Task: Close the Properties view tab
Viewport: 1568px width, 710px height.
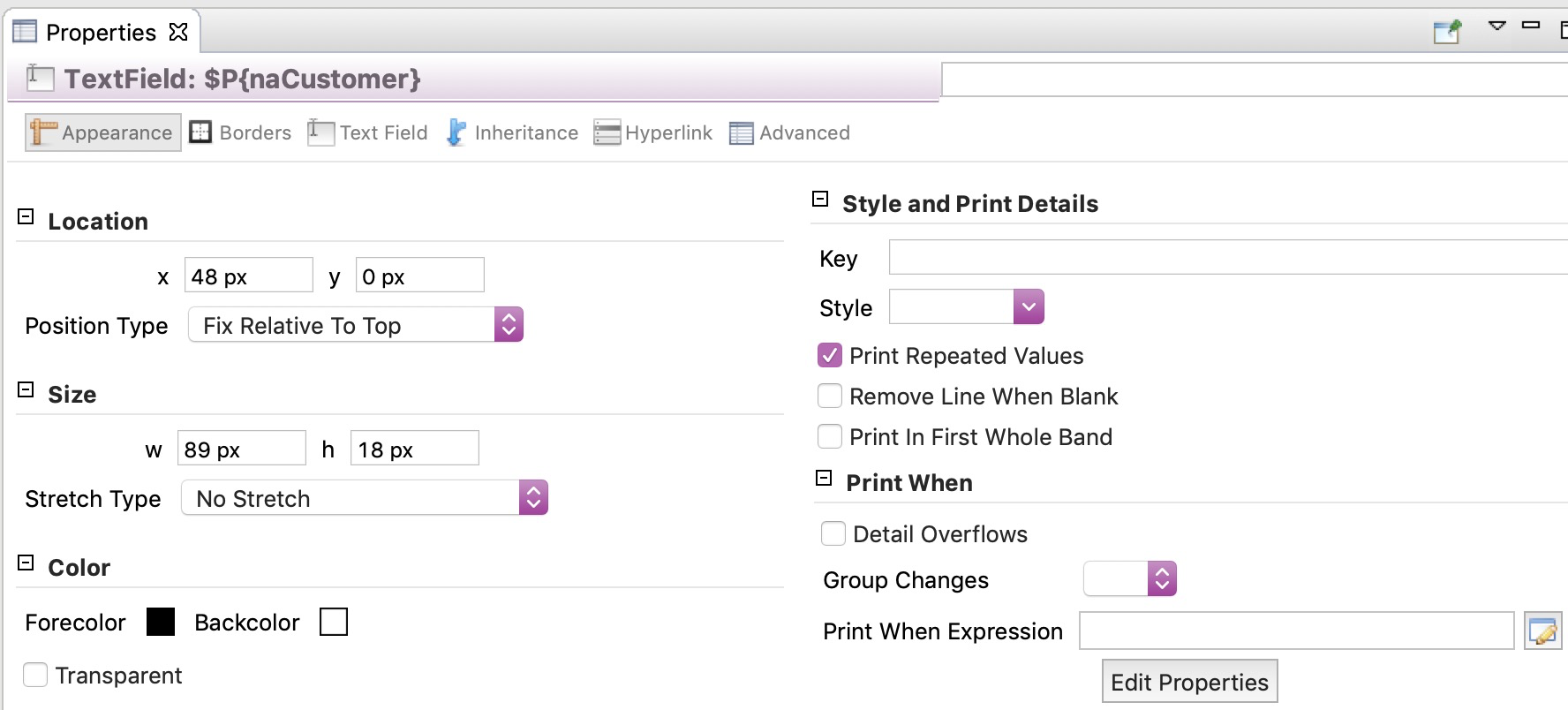Action: (x=178, y=32)
